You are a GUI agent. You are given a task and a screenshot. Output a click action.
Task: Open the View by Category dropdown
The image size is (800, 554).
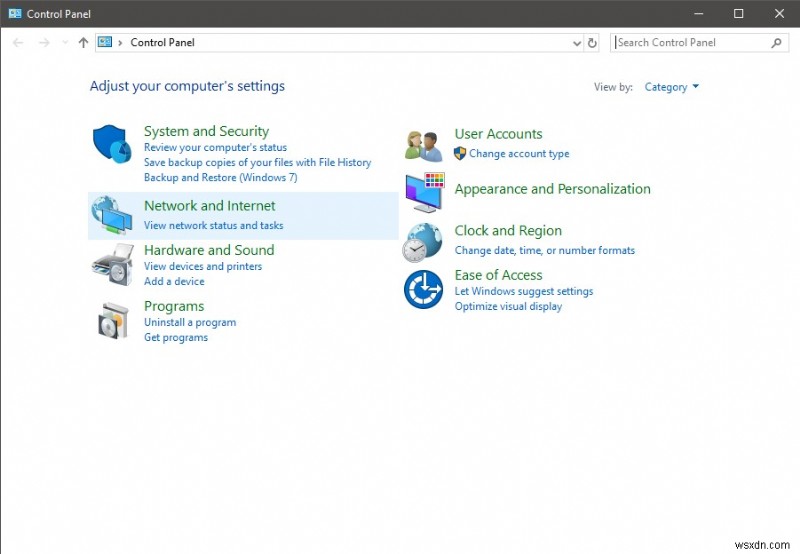pos(671,87)
